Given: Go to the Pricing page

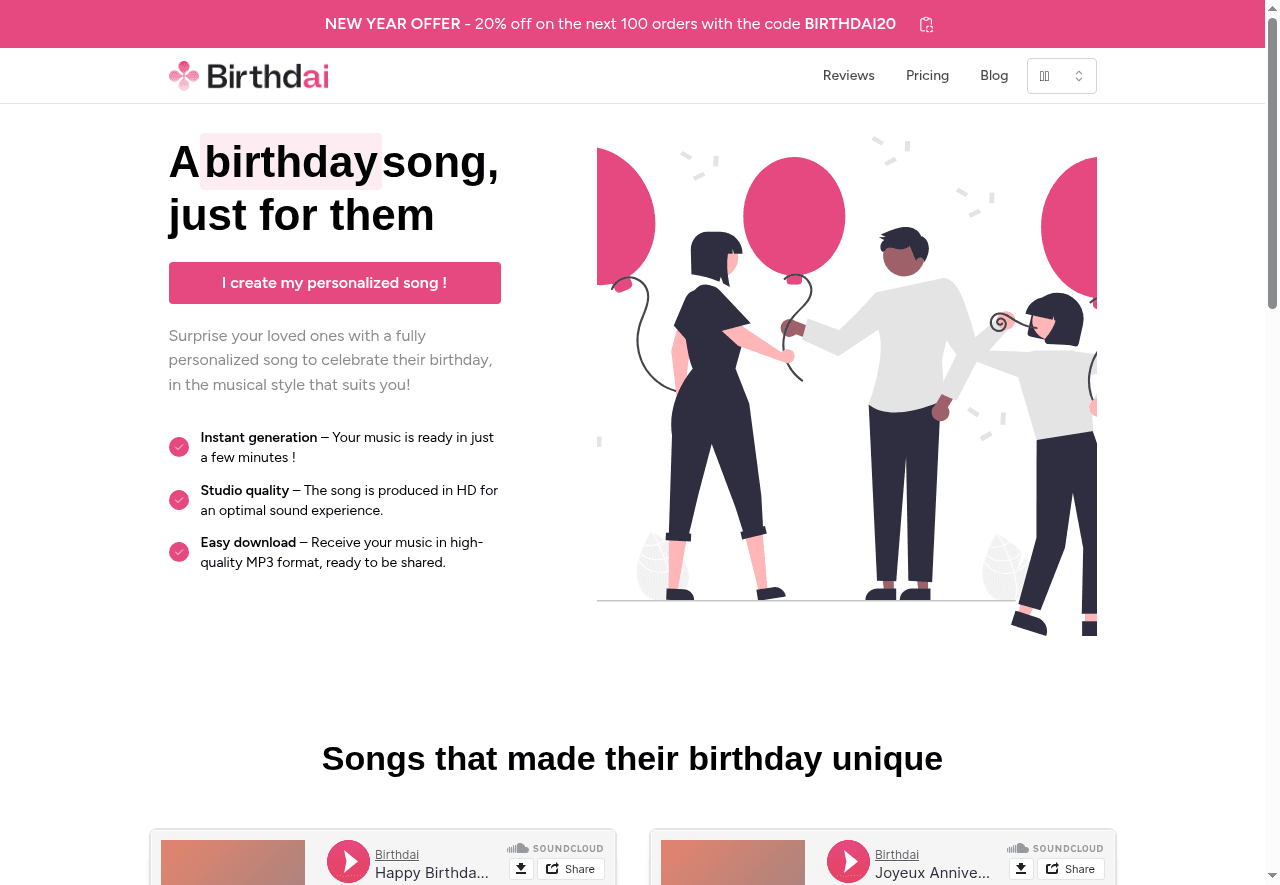Looking at the screenshot, I should click(x=927, y=75).
